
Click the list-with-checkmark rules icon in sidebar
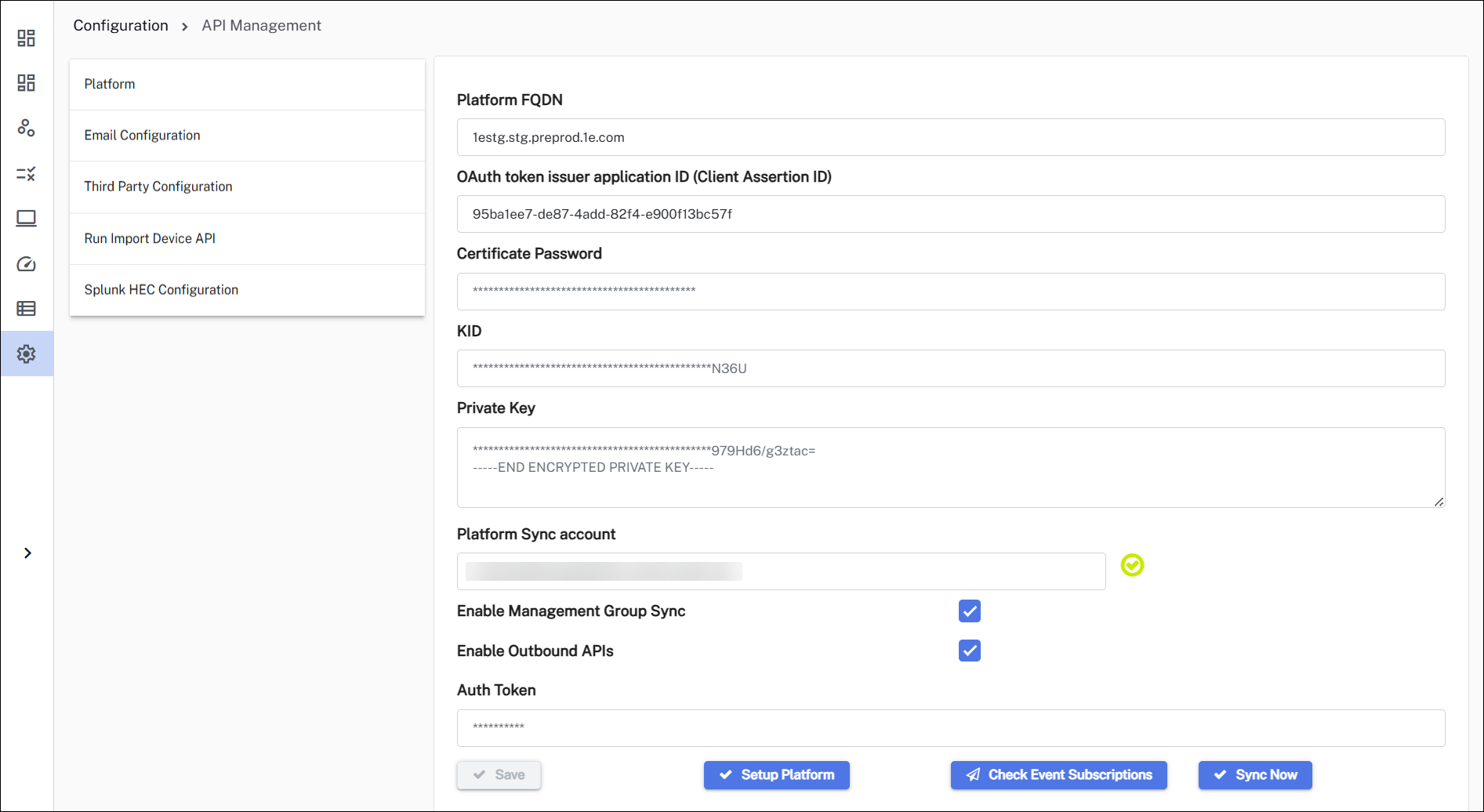27,173
